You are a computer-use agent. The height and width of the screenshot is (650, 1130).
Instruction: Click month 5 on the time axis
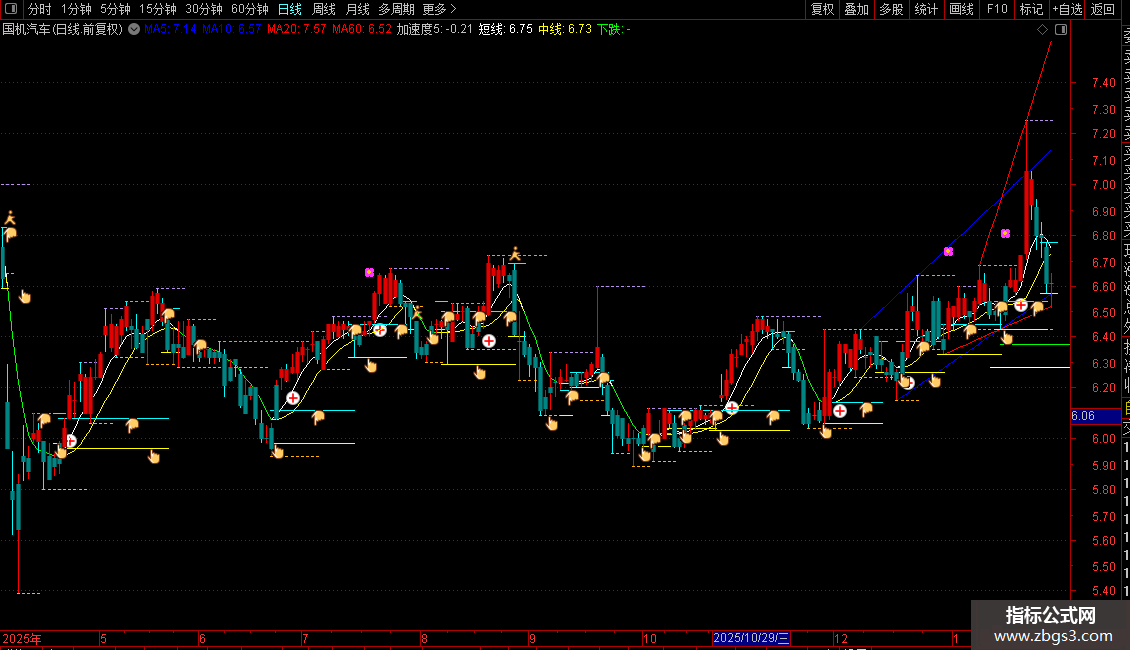(103, 638)
